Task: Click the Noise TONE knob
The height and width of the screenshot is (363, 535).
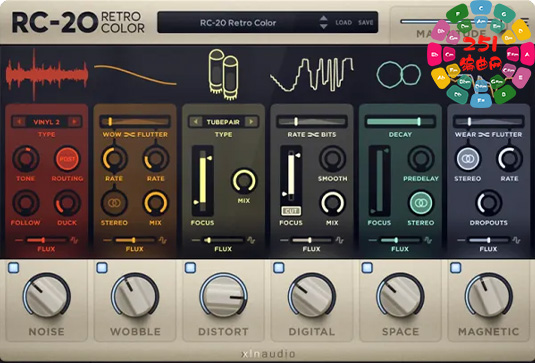Action: click(x=26, y=159)
